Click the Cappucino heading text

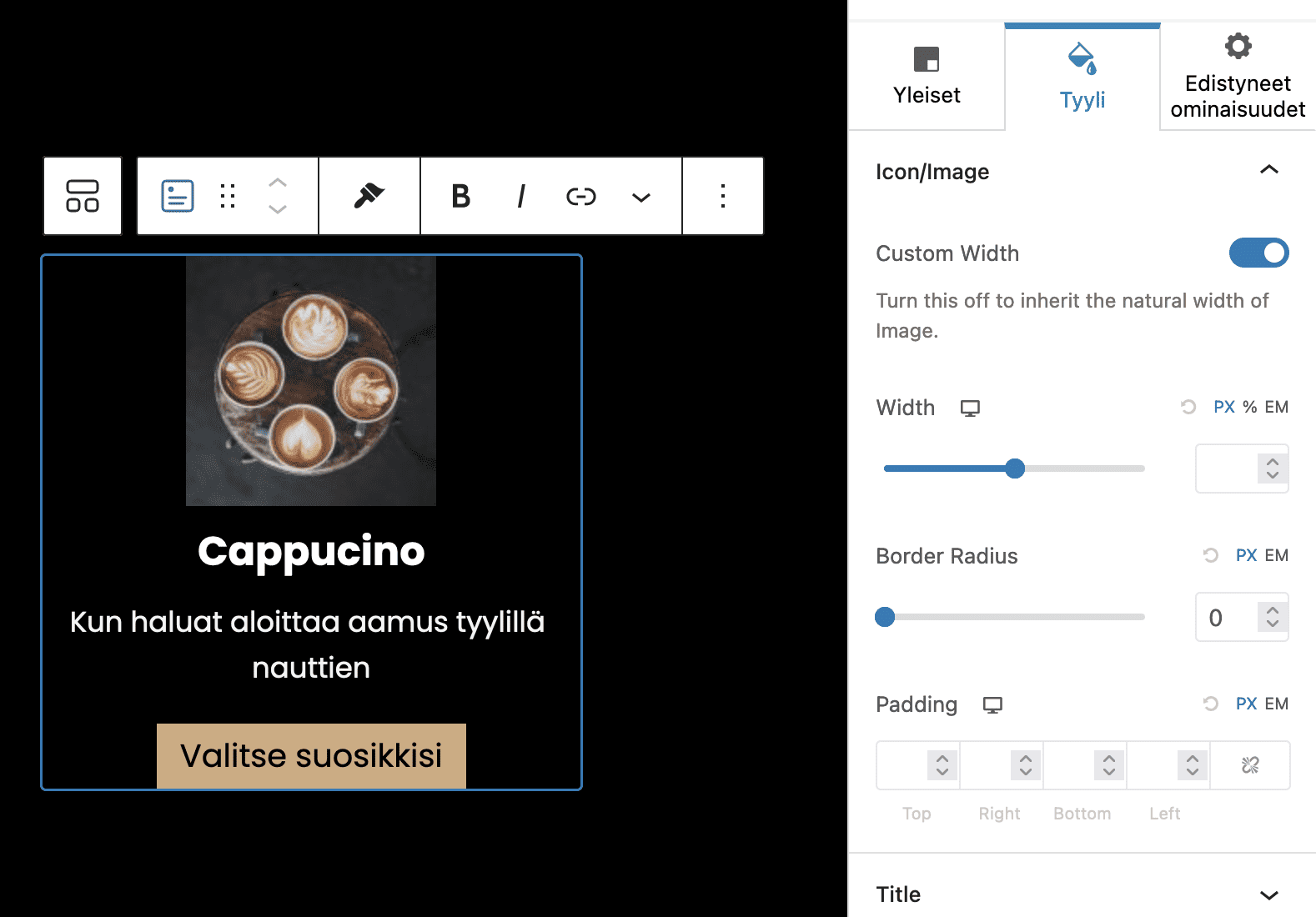(311, 551)
